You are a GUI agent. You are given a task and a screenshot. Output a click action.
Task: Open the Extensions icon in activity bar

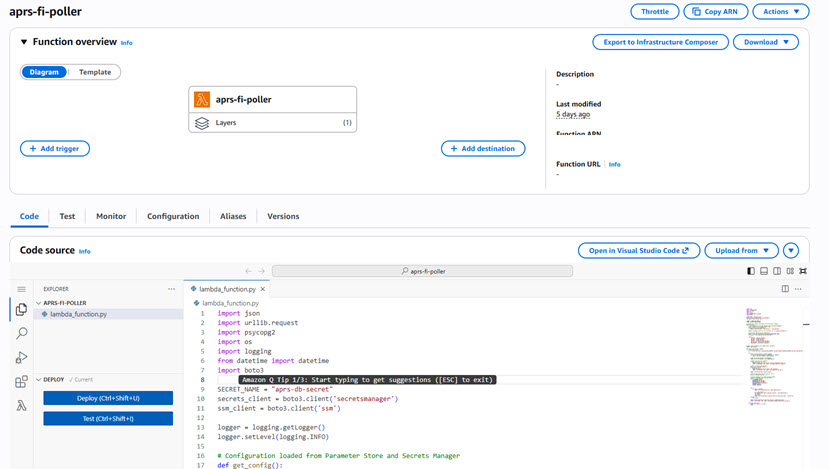21,382
